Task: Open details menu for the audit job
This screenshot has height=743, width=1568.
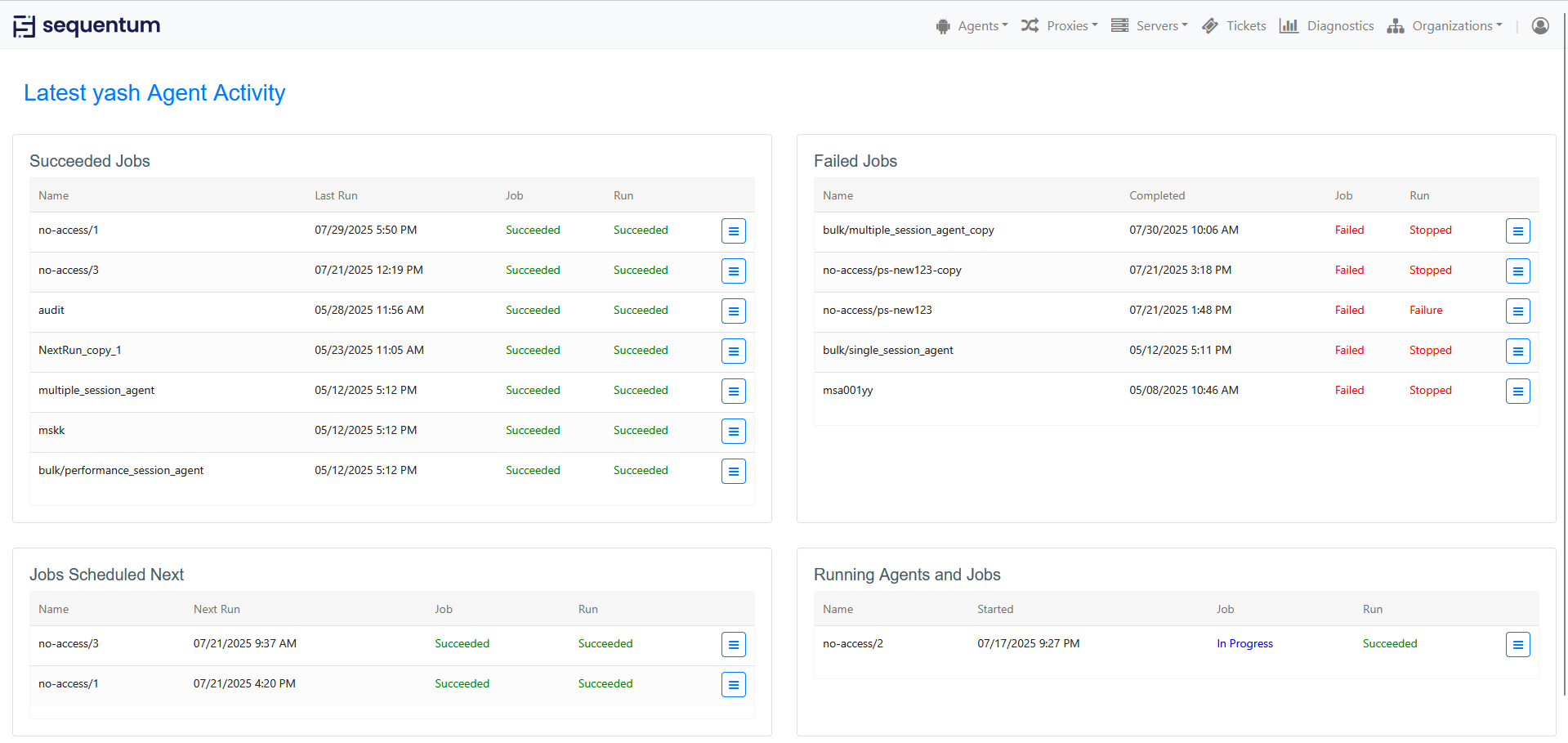Action: pyautogui.click(x=733, y=311)
